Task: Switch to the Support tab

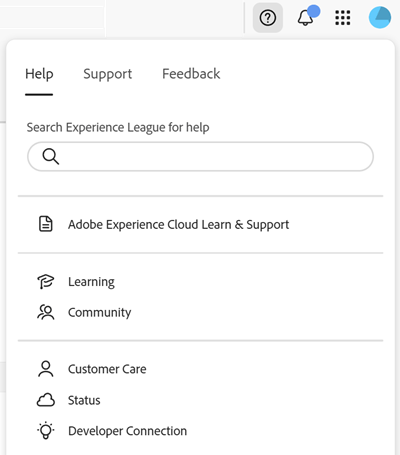Action: (x=108, y=74)
